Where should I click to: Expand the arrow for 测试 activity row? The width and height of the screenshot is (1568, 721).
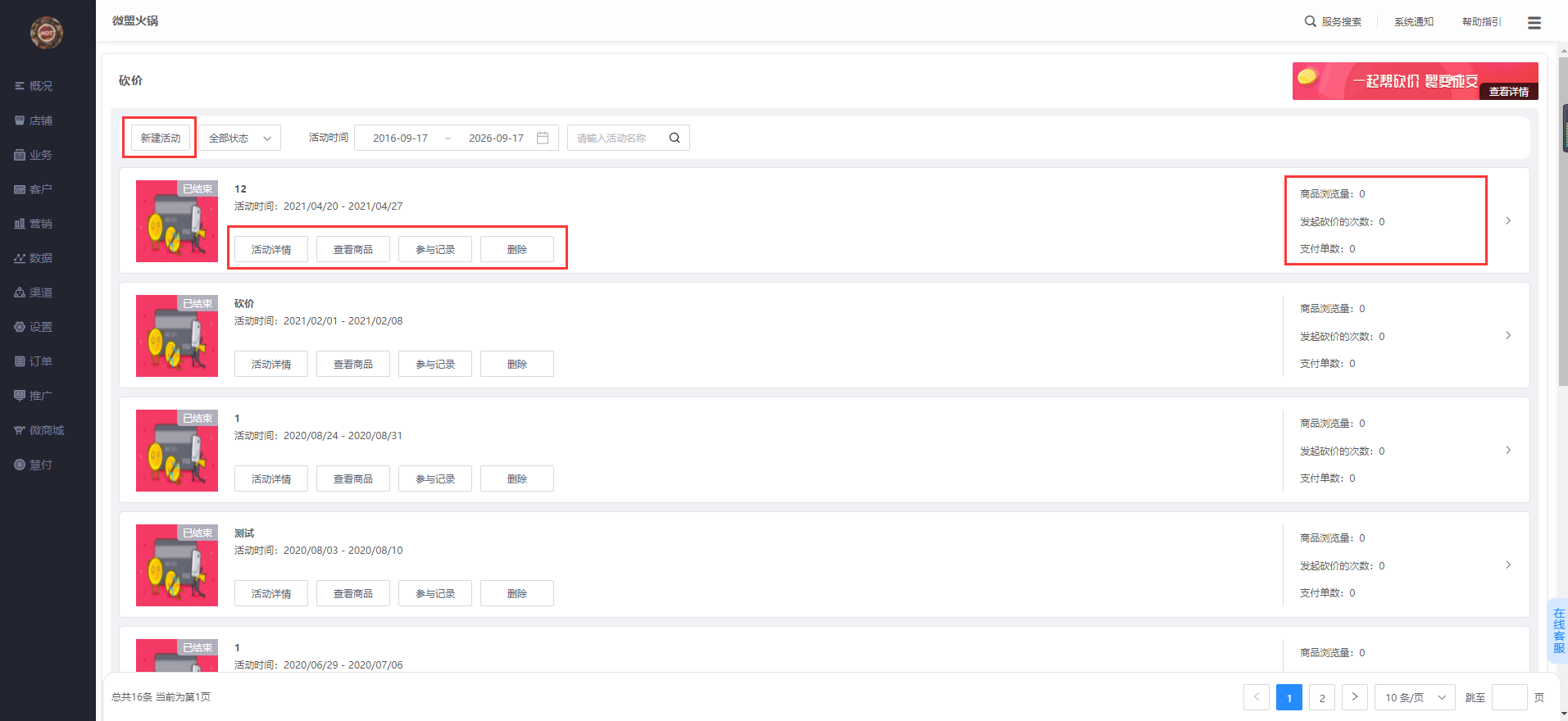[x=1508, y=565]
